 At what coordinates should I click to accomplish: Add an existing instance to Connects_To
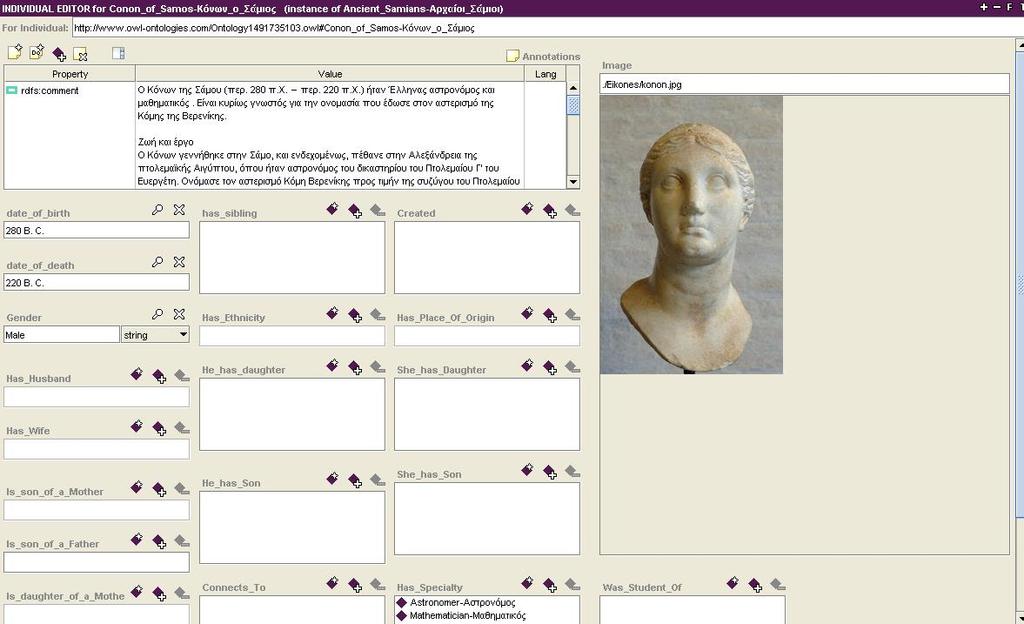[355, 584]
